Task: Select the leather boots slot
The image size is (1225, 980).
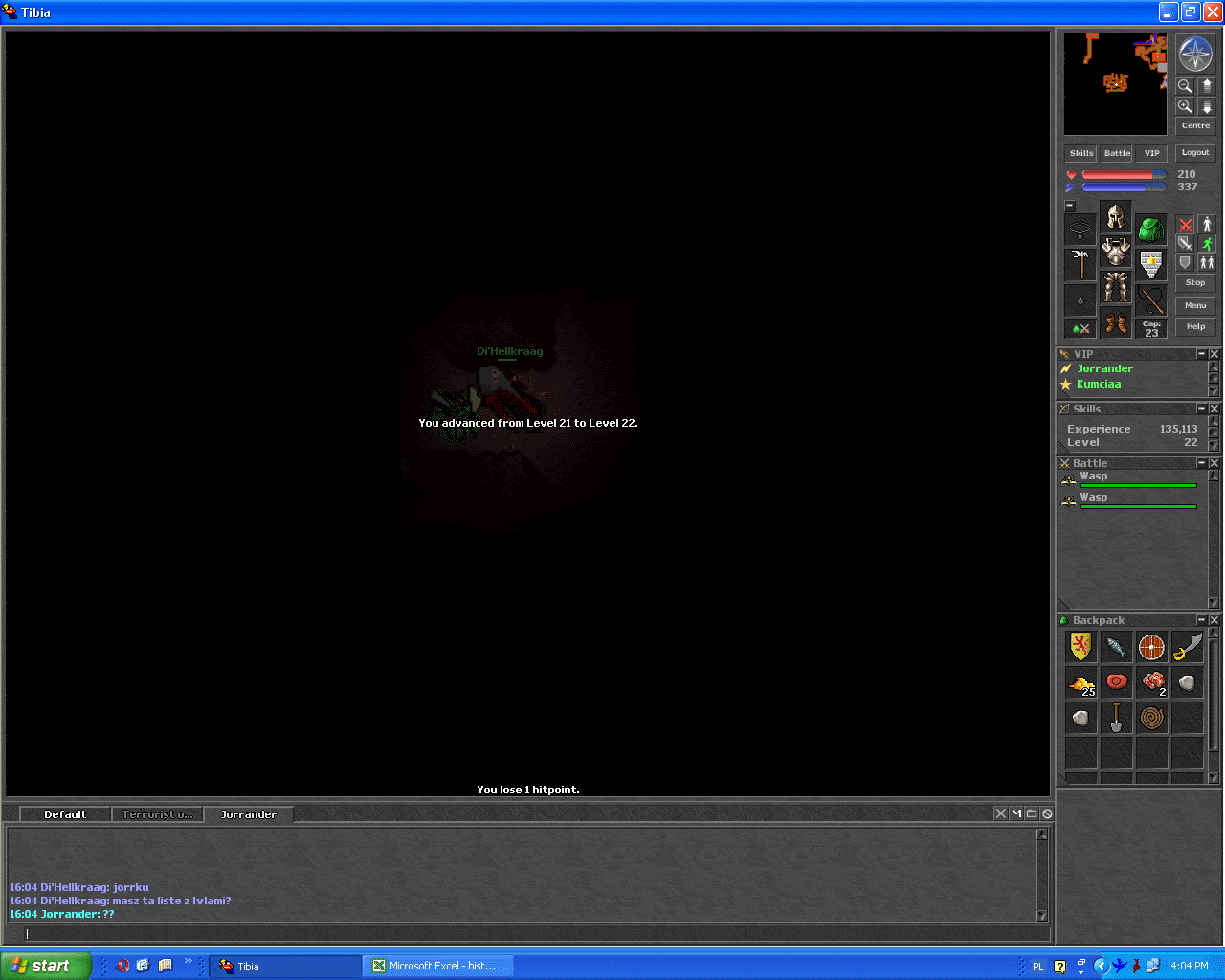Action: click(x=1116, y=323)
